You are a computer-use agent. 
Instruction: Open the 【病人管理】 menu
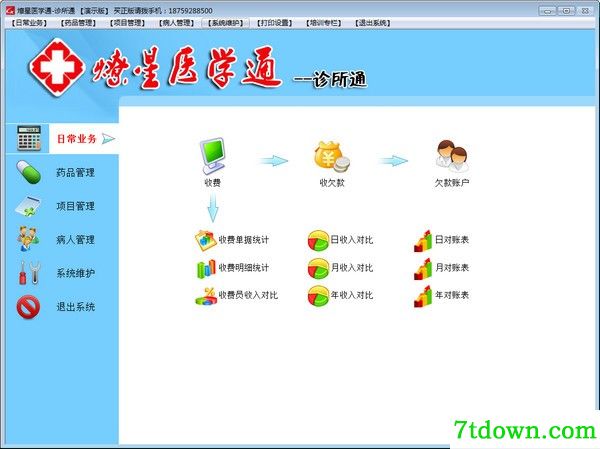click(176, 23)
